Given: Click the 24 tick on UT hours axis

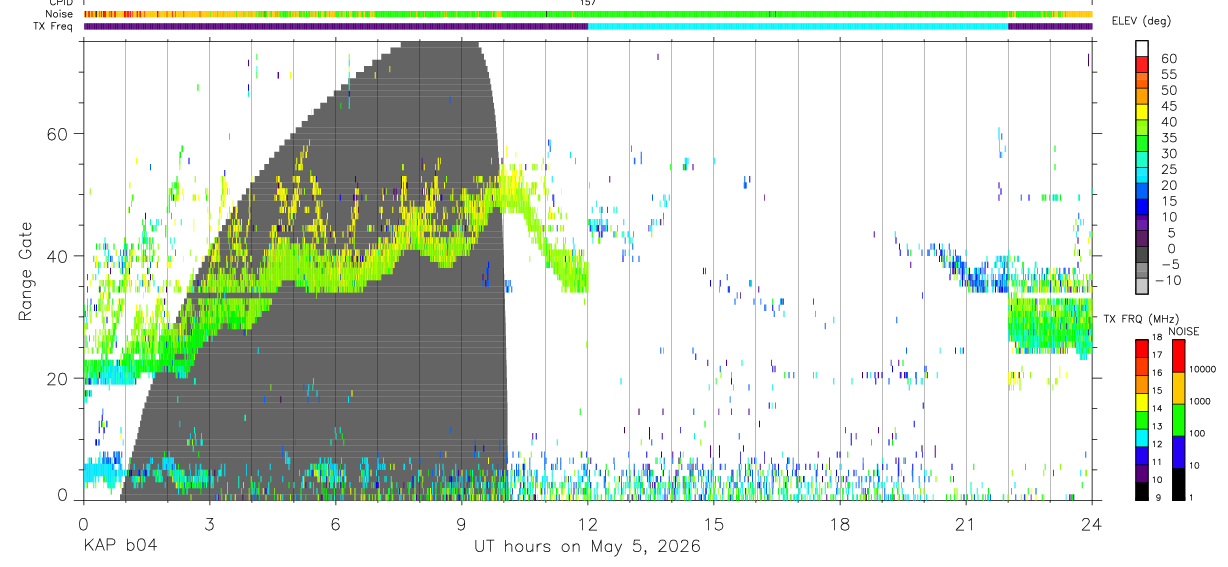Looking at the screenshot, I should 1091,524.
